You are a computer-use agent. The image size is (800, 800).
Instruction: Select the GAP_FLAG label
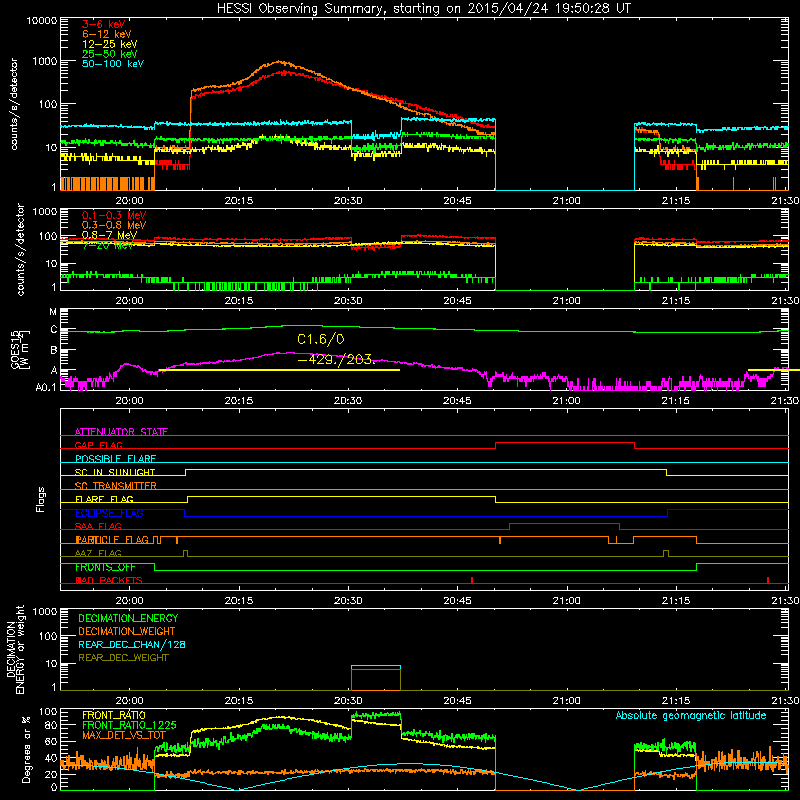coord(98,445)
